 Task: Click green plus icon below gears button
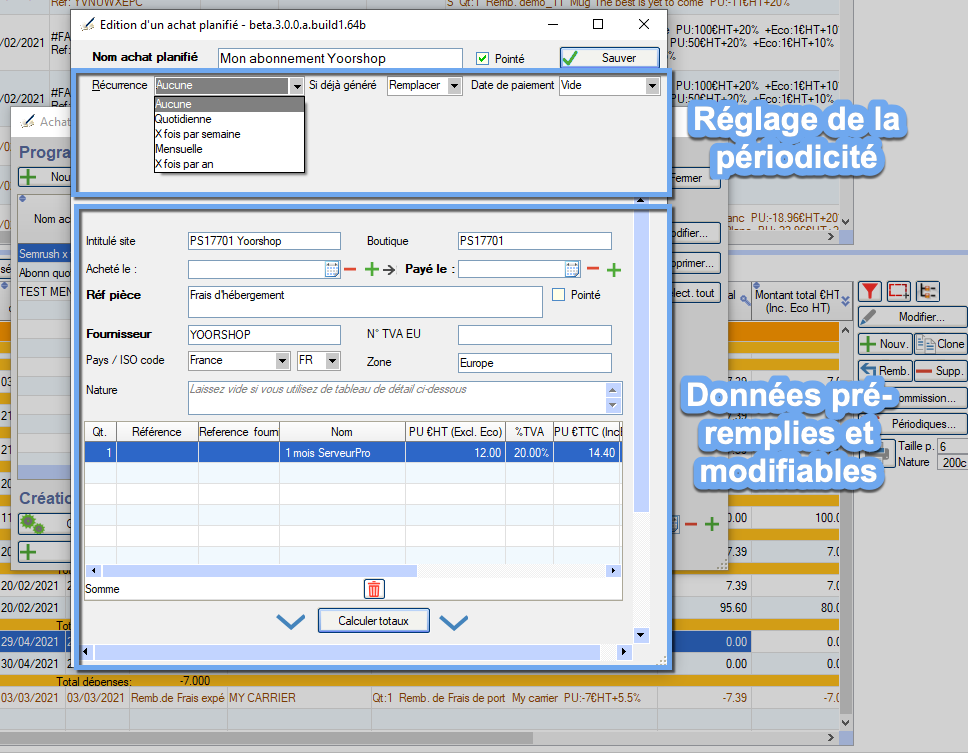click(28, 552)
